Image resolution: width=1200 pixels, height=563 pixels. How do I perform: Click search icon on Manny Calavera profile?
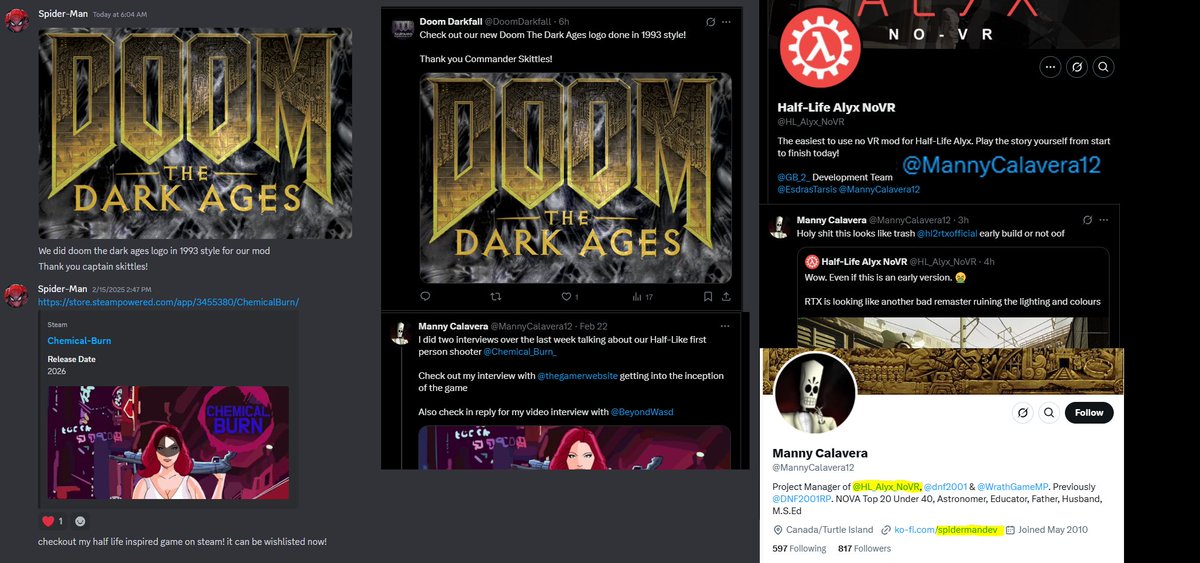coord(1049,412)
